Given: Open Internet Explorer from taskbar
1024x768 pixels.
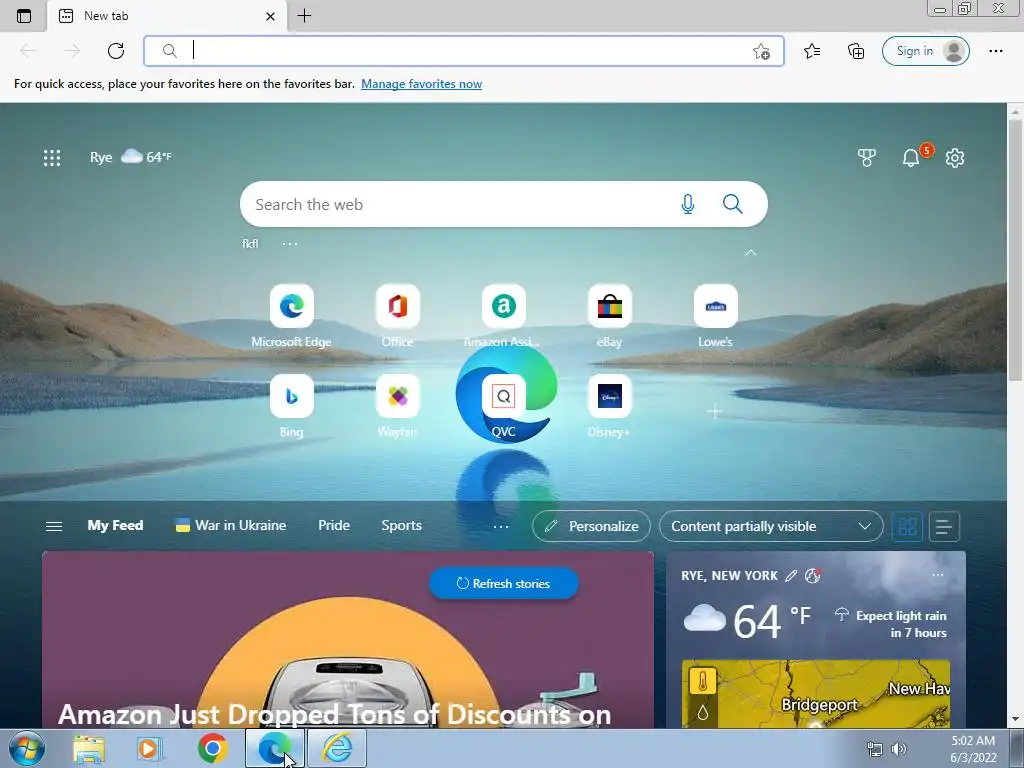Looking at the screenshot, I should 338,748.
